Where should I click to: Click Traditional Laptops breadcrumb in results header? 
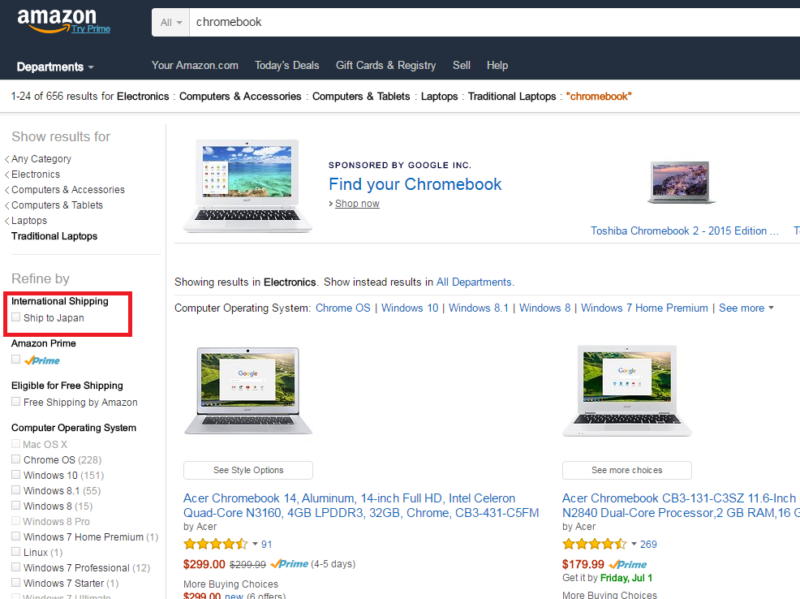512,96
